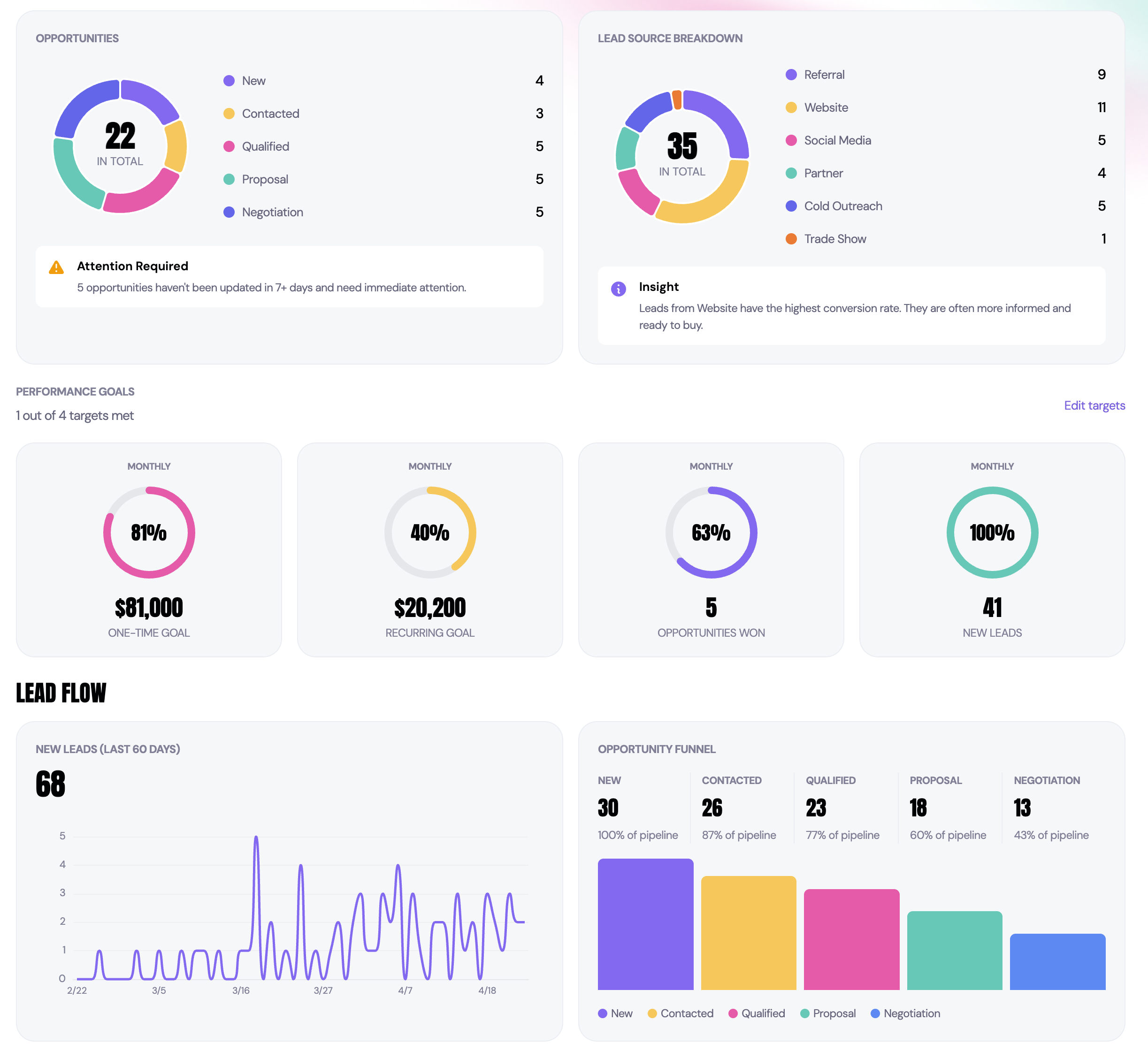Select the New legend dot in Opportunities
This screenshot has height=1051, width=1148.
pos(229,81)
